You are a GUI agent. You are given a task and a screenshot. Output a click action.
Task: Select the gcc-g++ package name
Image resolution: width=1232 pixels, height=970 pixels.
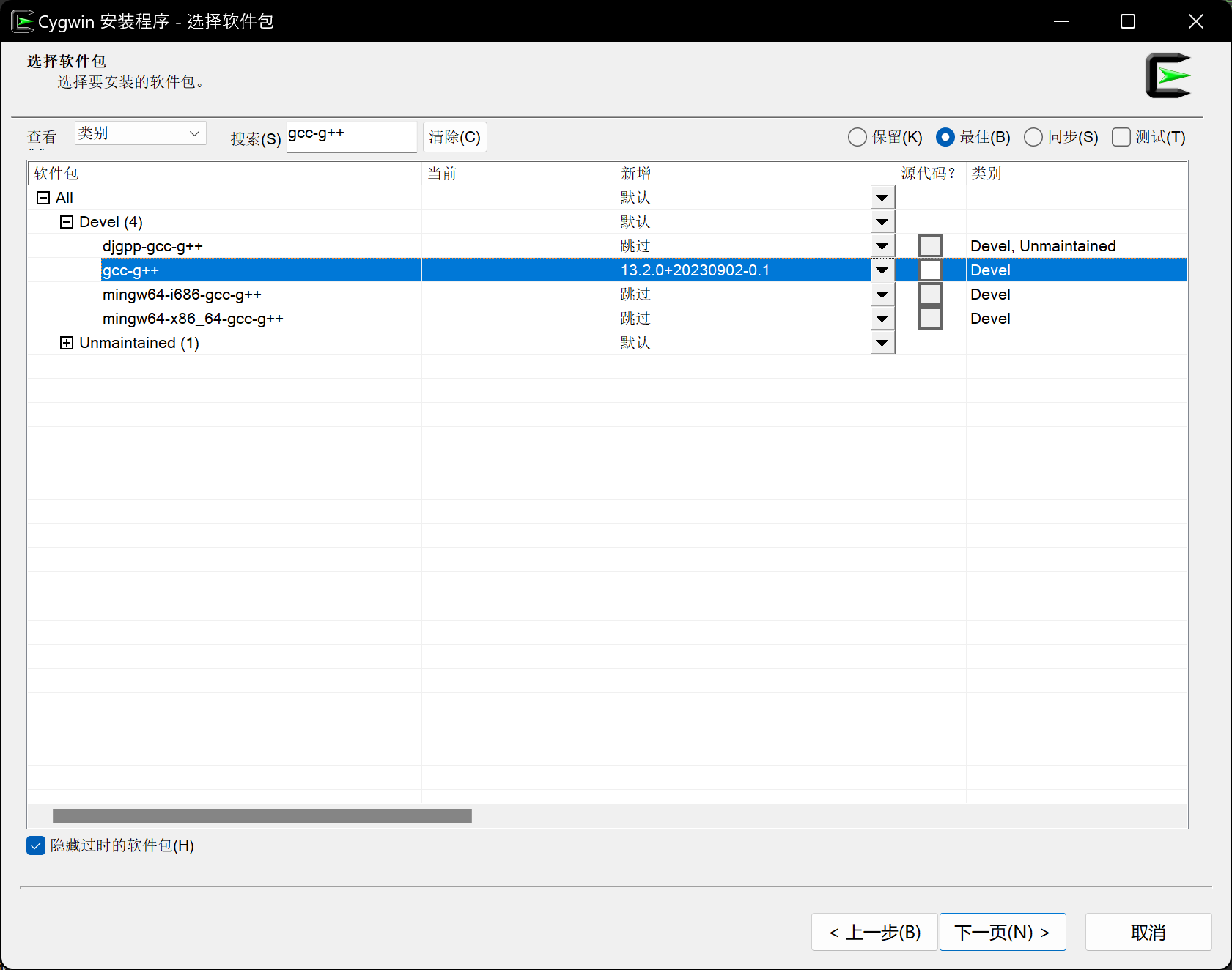pyautogui.click(x=130, y=270)
